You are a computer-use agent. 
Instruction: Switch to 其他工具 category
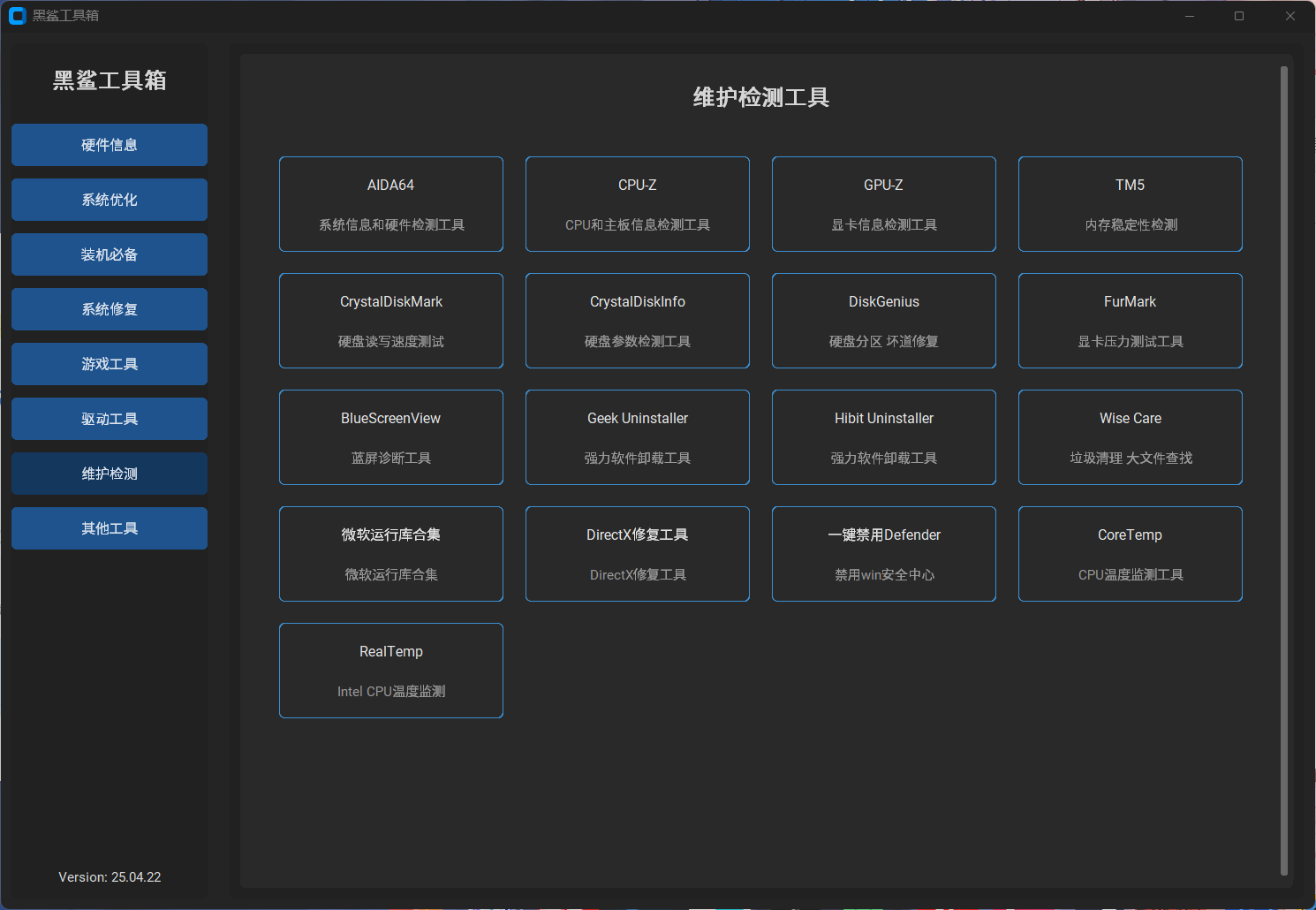110,528
